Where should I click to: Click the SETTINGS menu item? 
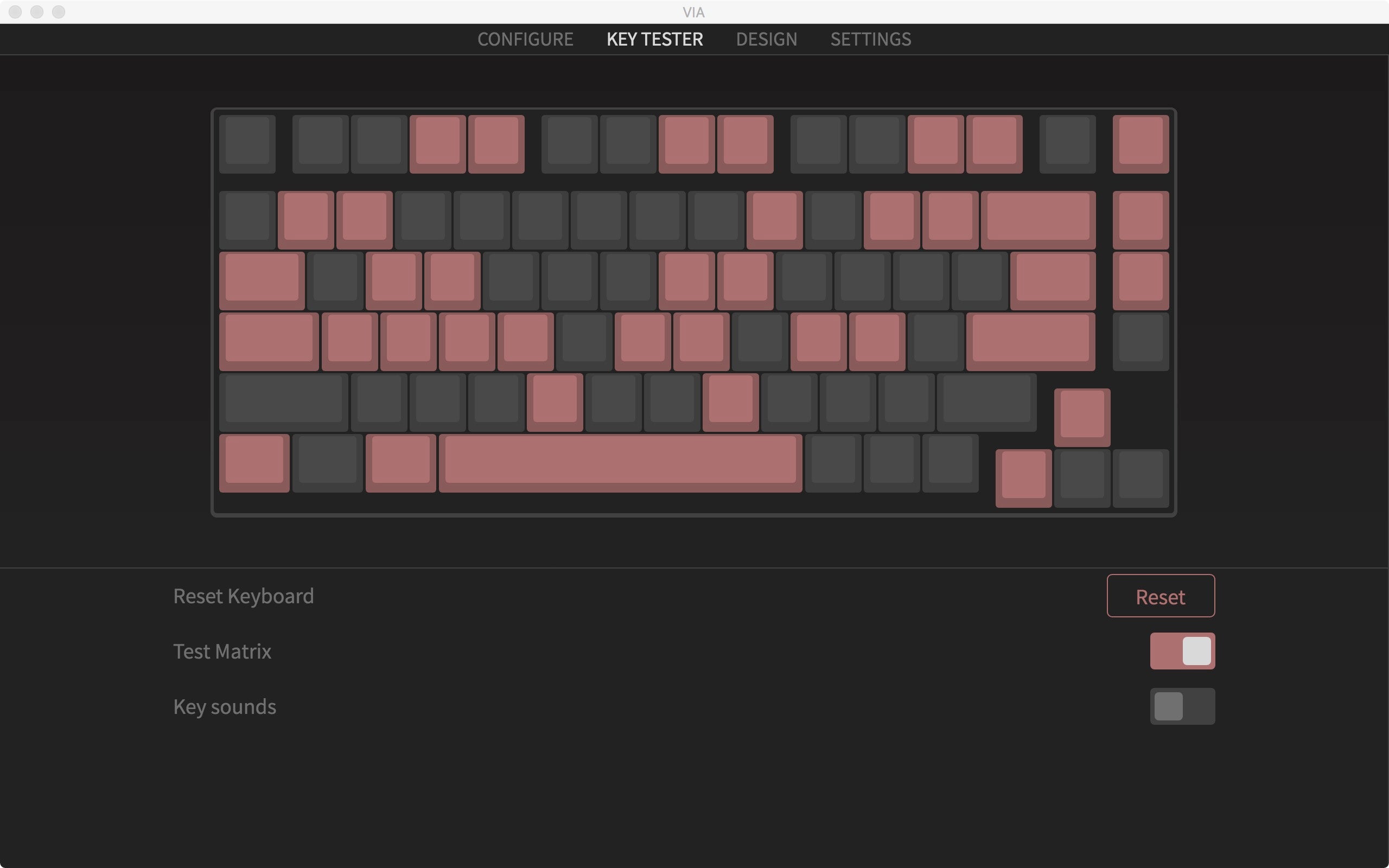pos(870,39)
